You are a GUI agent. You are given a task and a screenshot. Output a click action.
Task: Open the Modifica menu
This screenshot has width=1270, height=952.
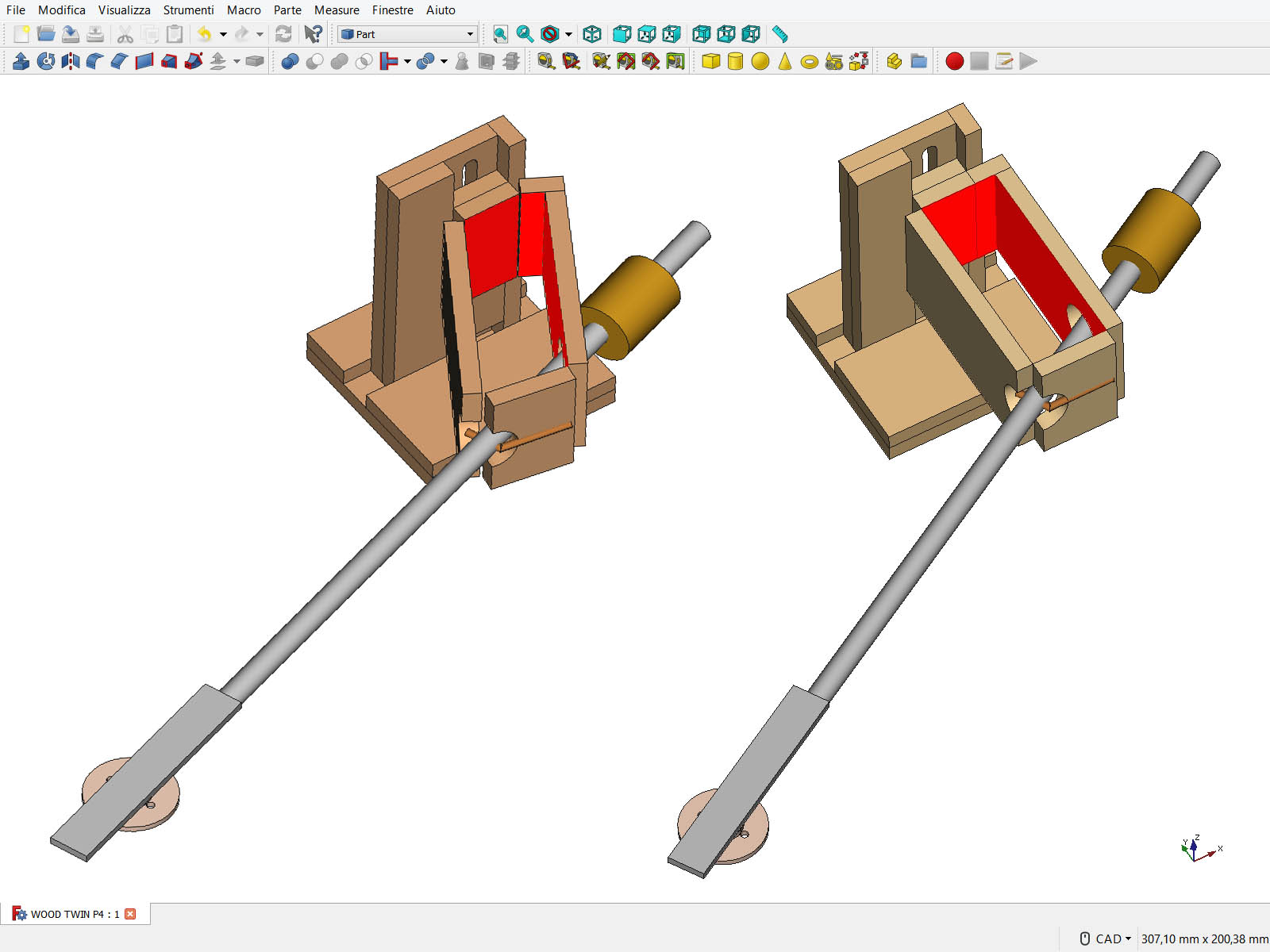[x=62, y=10]
